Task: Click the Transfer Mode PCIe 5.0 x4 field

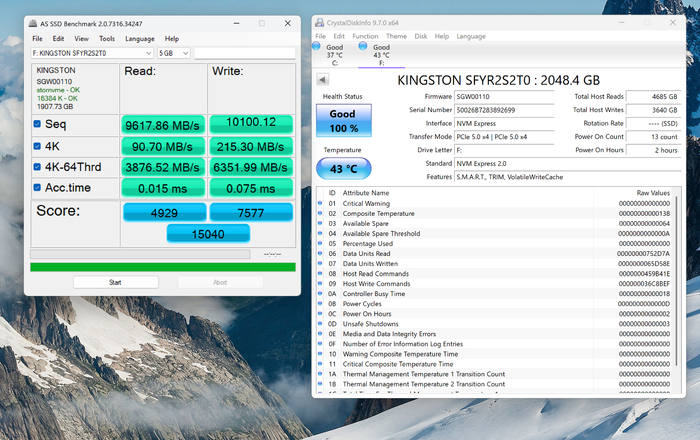Action: point(504,137)
